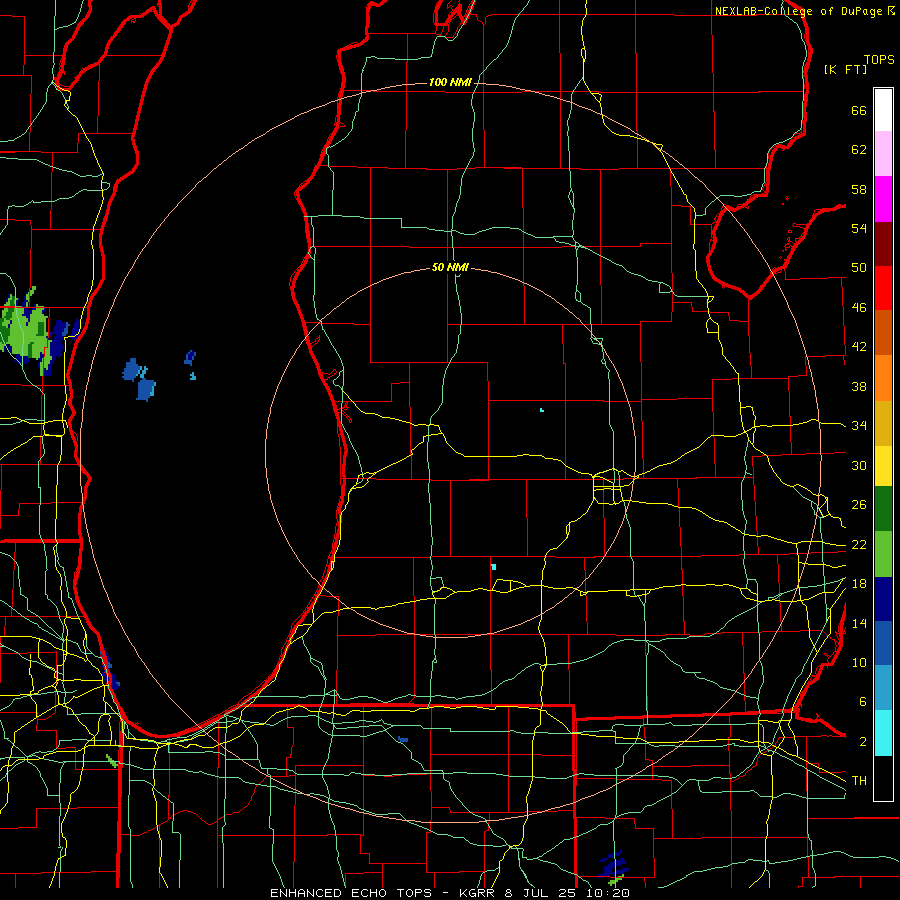Click the ENHANCED ECHO TOPS caption
The height and width of the screenshot is (900, 900).
pos(350,893)
